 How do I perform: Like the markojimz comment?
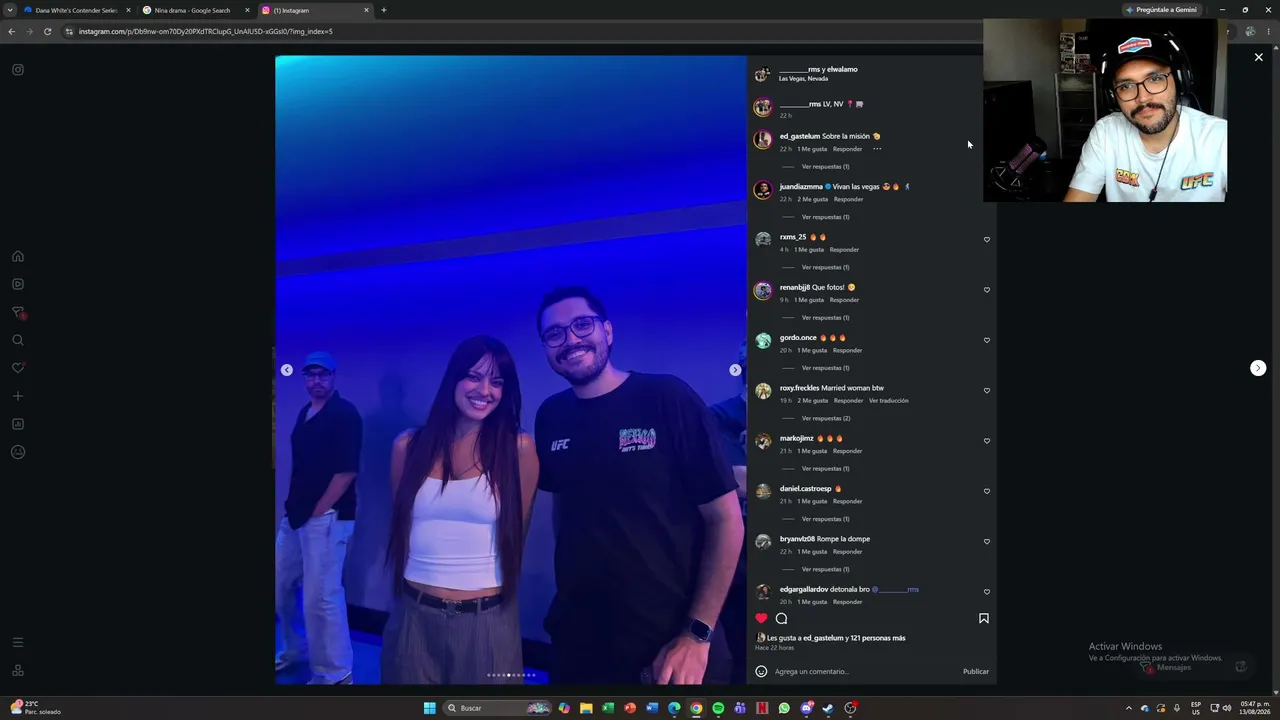[987, 441]
